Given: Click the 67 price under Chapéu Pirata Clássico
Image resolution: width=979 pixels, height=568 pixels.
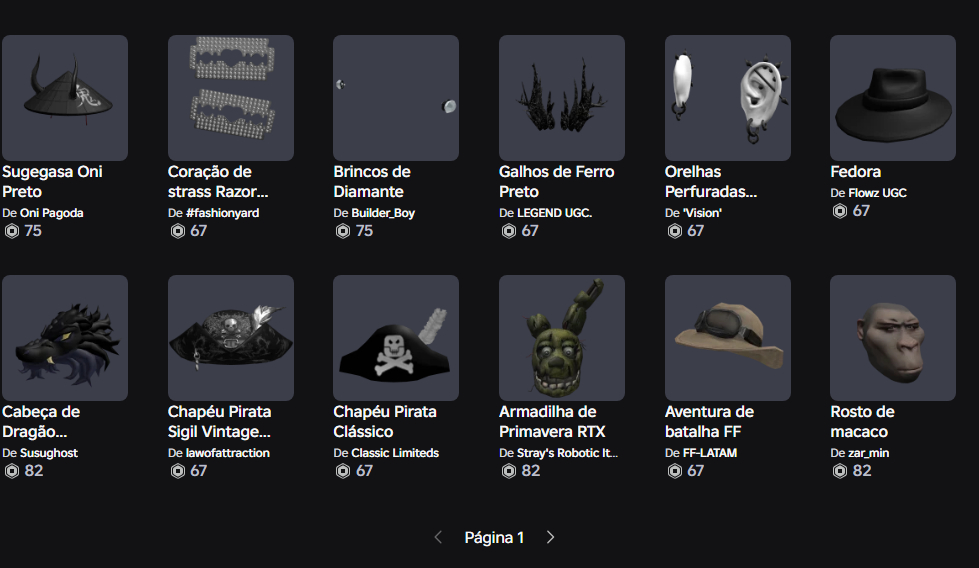Looking at the screenshot, I should click(x=364, y=471).
